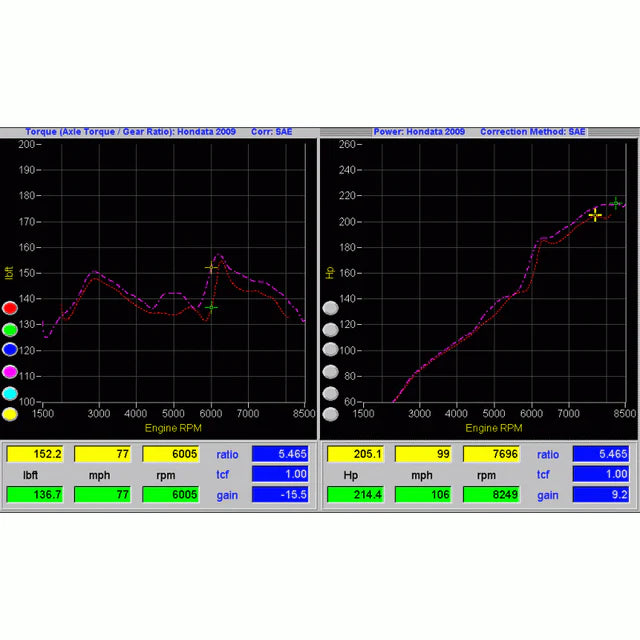640x640 pixels.
Task: Click the Torque graph title bar
Action: coord(159,132)
